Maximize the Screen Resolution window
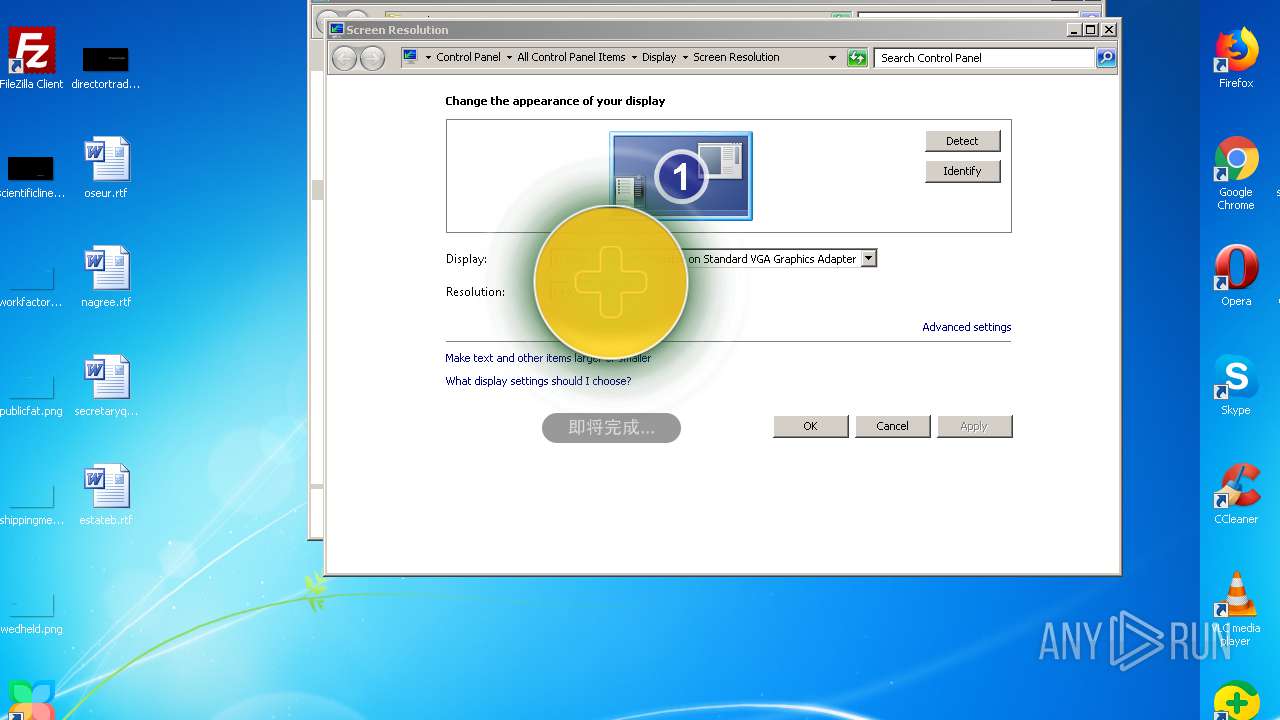Viewport: 1280px width, 720px height. tap(1091, 30)
